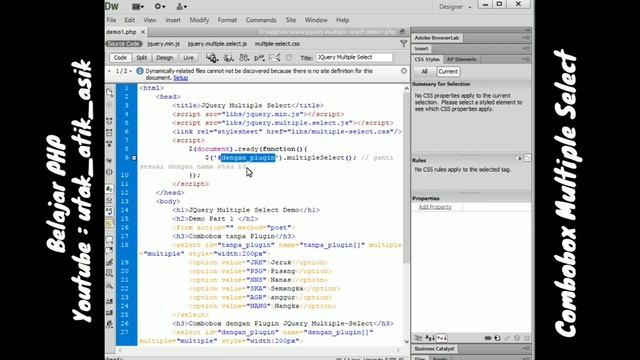This screenshot has width=640, height=360.
Task: Open the Insert menu
Action: (173, 20)
